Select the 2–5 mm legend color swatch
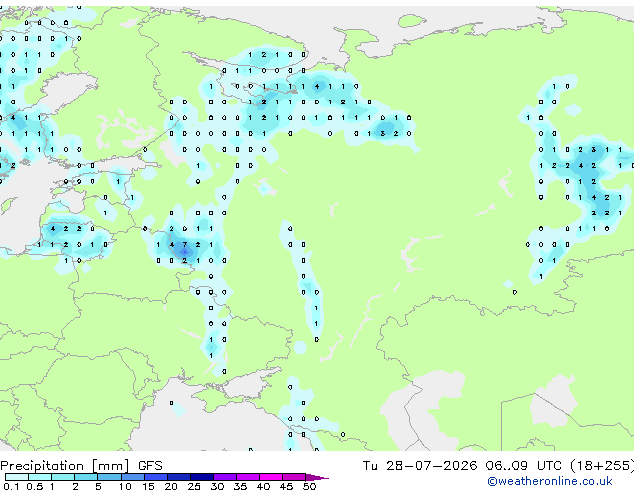 pyautogui.click(x=86, y=477)
